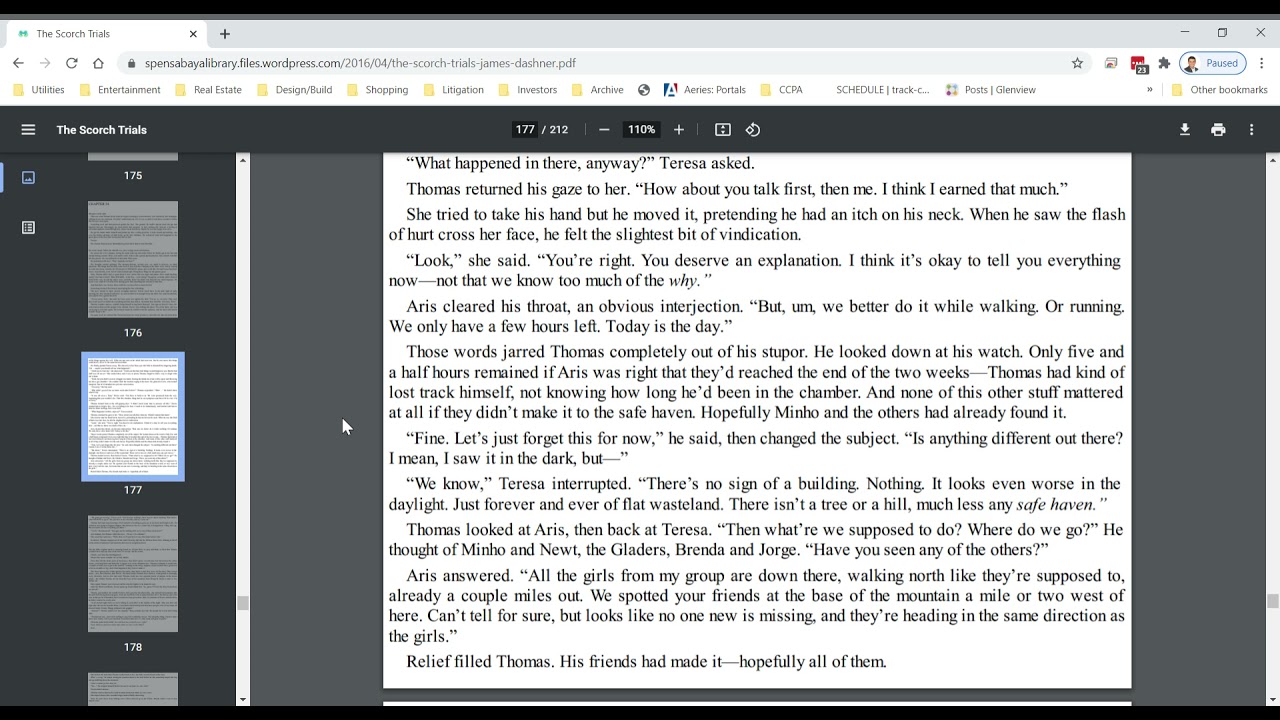Go to the browser home page

pos(98,63)
